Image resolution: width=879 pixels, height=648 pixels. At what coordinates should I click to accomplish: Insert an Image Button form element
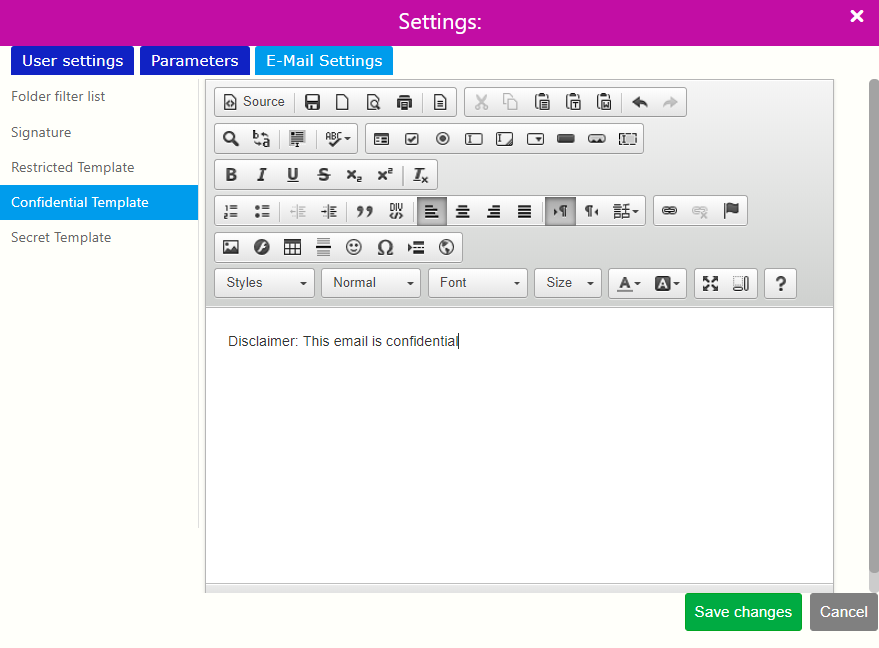tap(596, 138)
